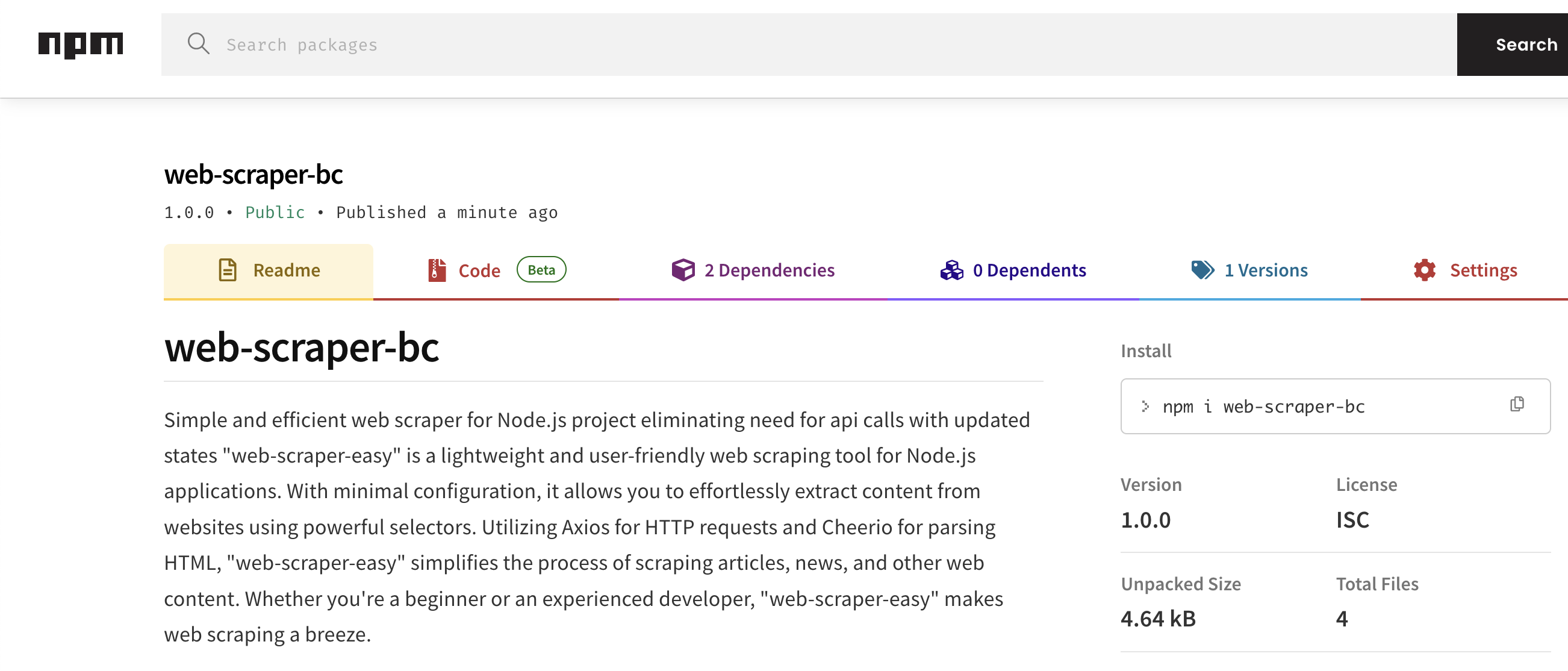
Task: Click the Public visibility label
Action: coord(275,212)
